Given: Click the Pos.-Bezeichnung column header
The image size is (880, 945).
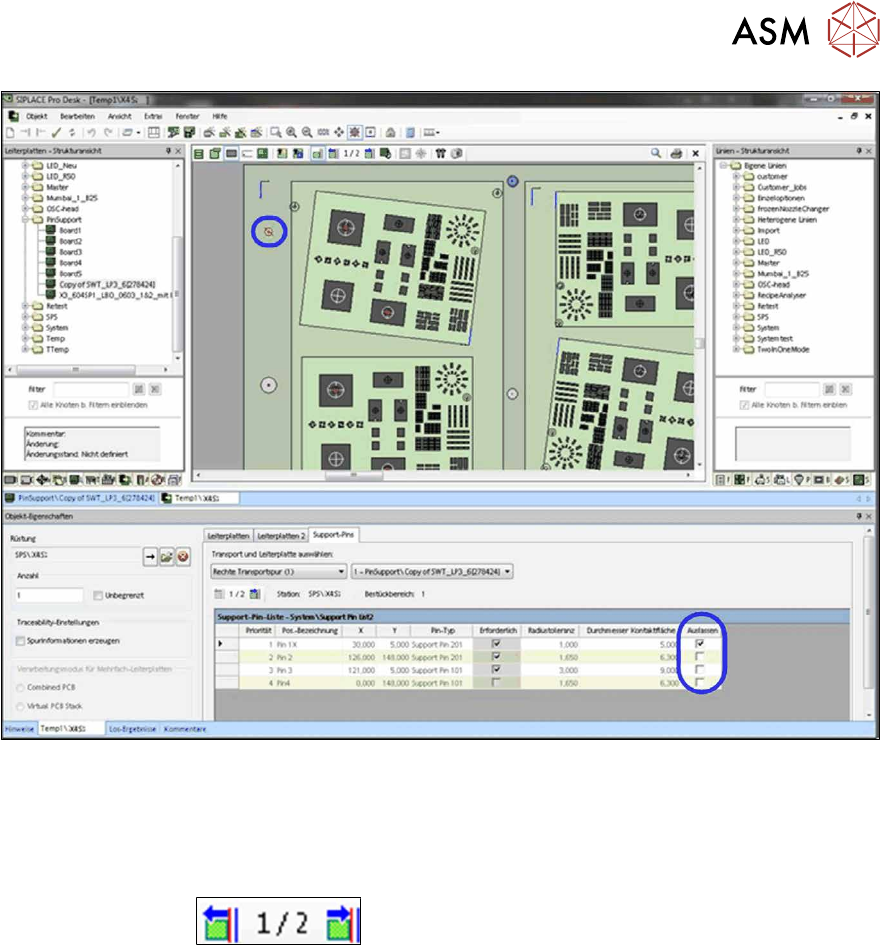Looking at the screenshot, I should click(310, 630).
